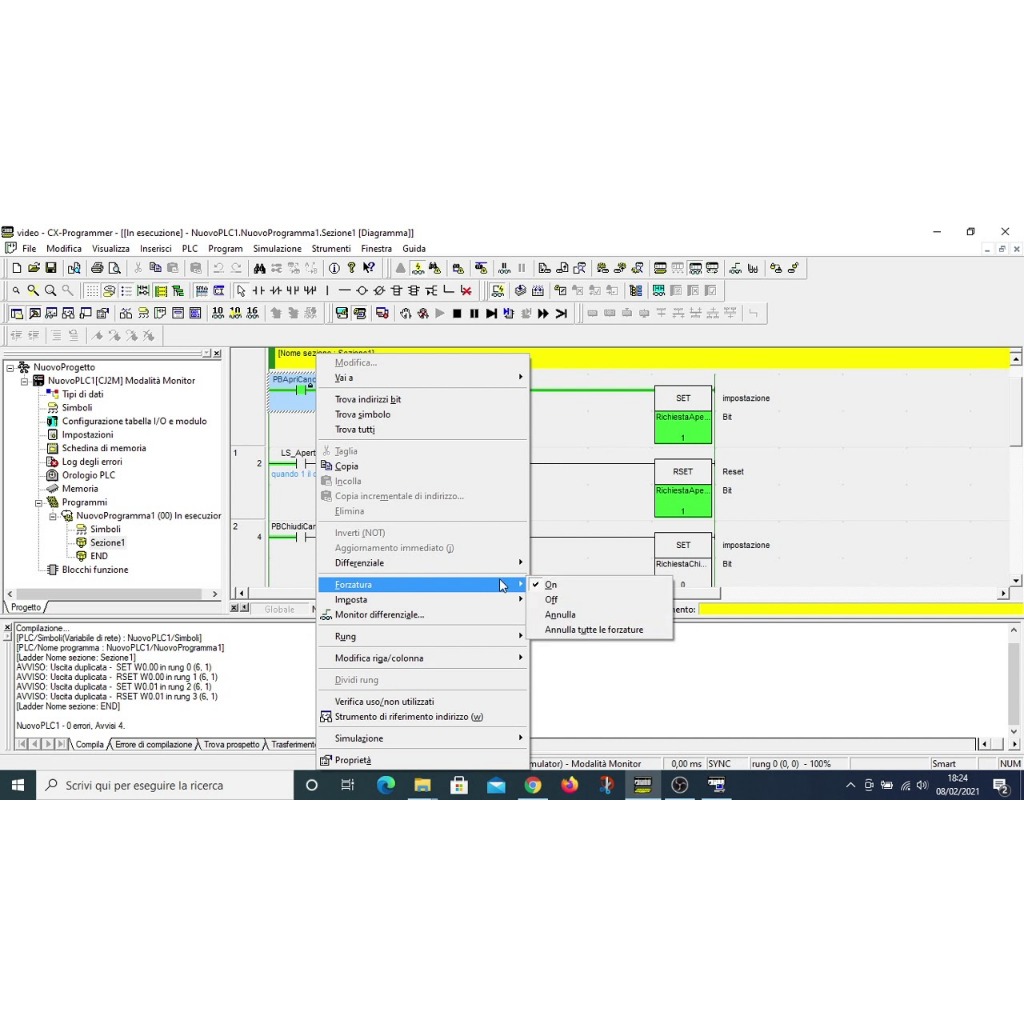1024x1024 pixels.
Task: Open Configurazione tabella I/O e modulo
Action: tap(134, 421)
